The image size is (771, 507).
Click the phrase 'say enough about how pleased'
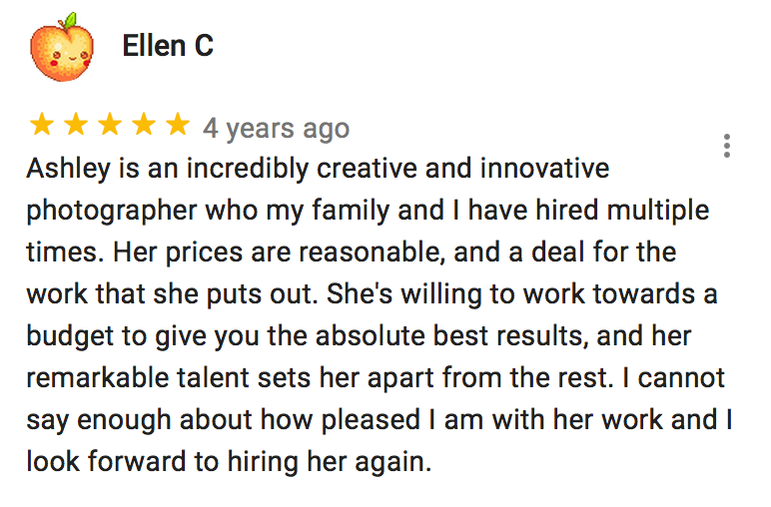(223, 421)
